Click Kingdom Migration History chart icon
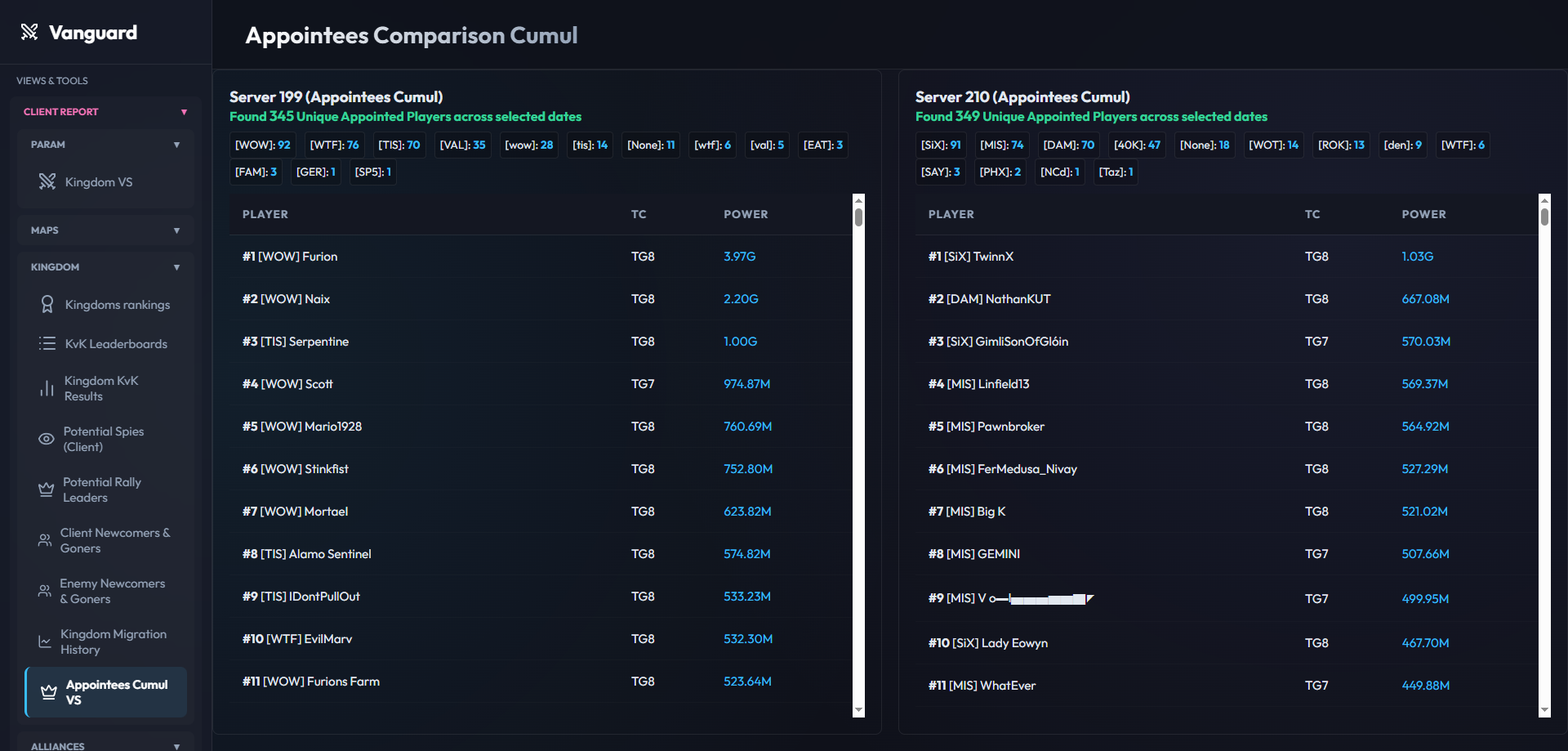This screenshot has width=1568, height=751. [45, 641]
